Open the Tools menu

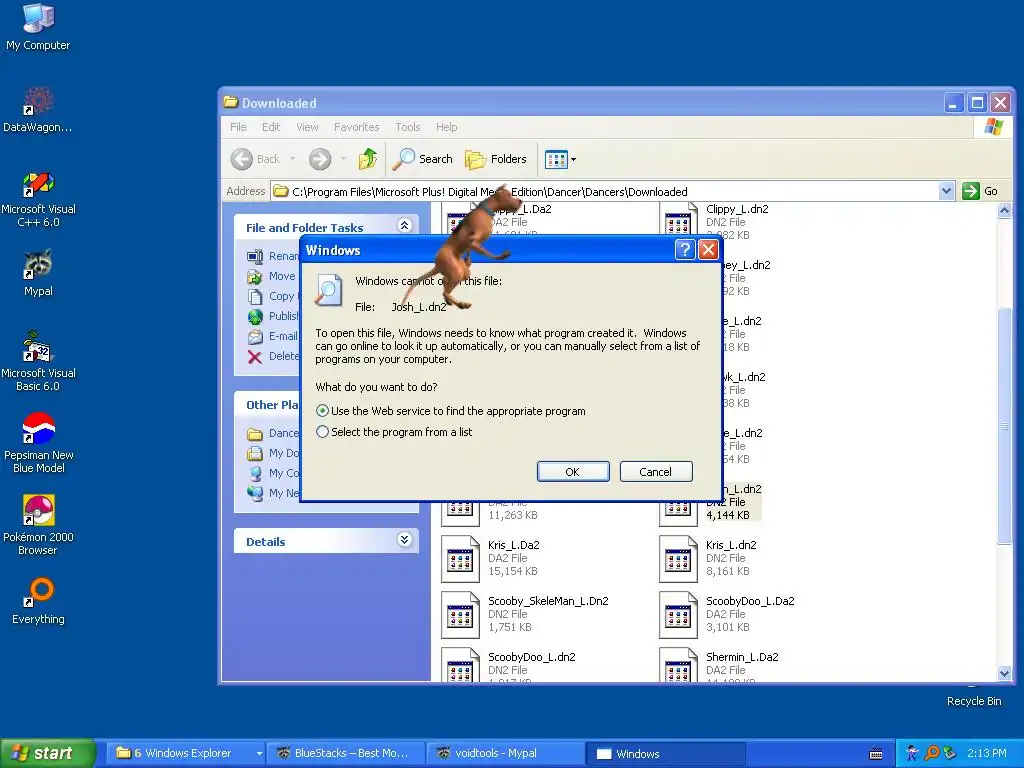[x=408, y=127]
